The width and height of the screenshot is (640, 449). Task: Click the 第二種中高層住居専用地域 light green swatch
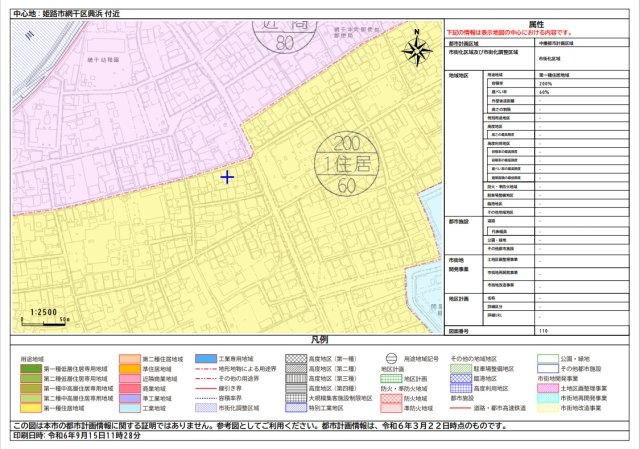[31, 398]
